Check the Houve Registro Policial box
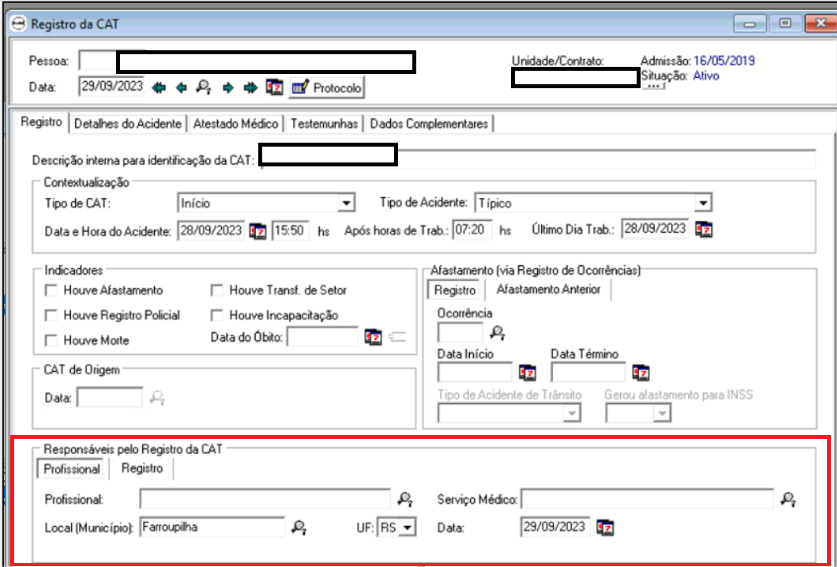This screenshot has height=567, width=837. [x=52, y=315]
